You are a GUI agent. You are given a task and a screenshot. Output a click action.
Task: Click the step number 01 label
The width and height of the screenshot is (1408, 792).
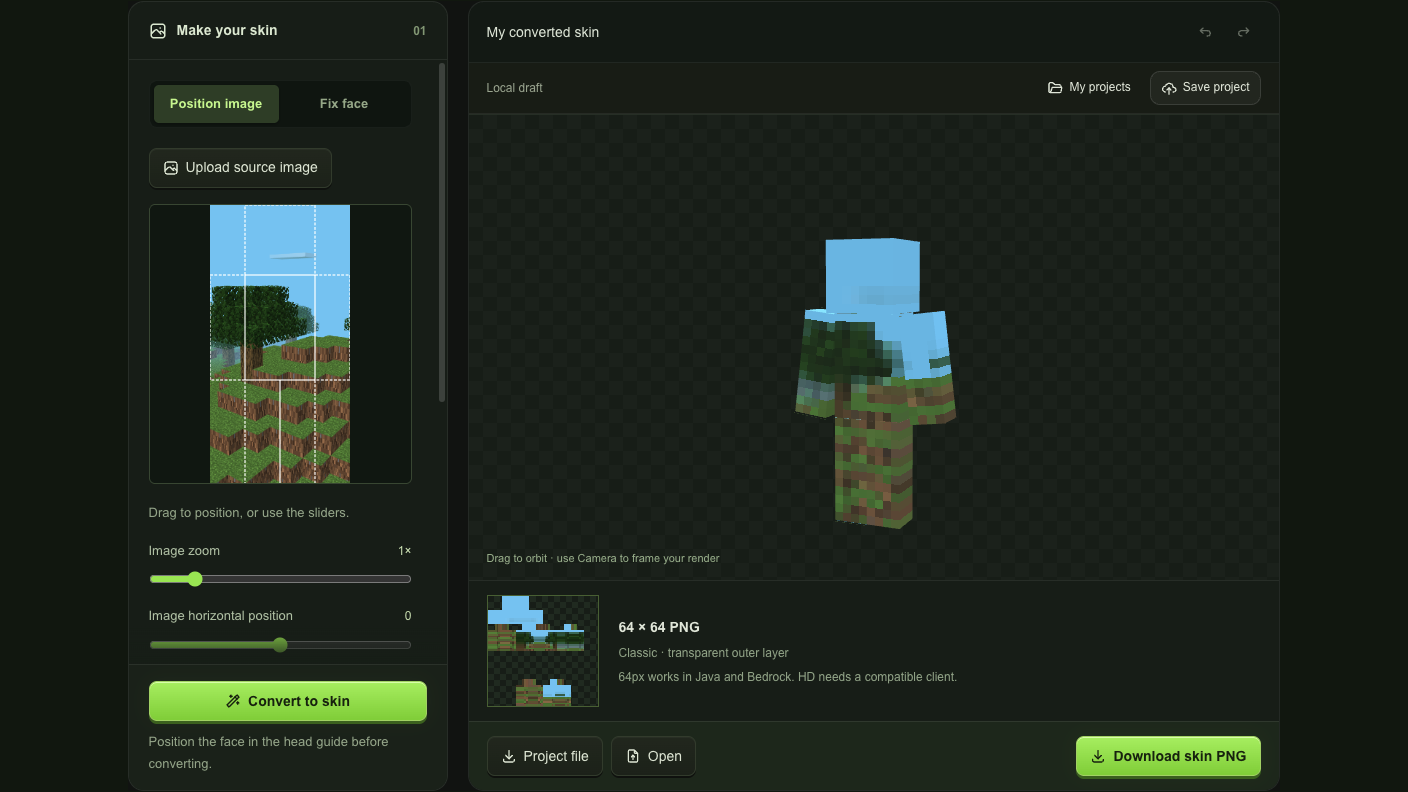click(419, 31)
